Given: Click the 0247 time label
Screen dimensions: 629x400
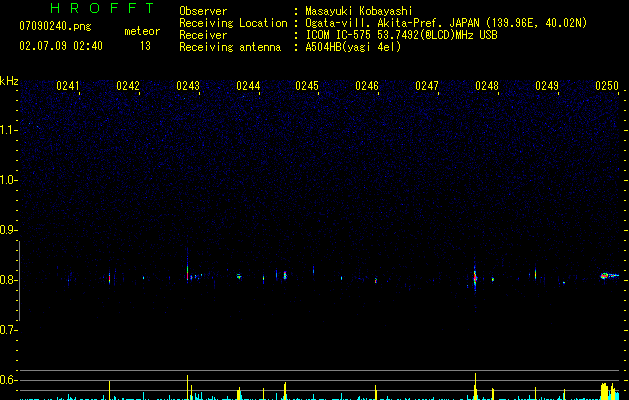Looking at the screenshot, I should 427,86.
